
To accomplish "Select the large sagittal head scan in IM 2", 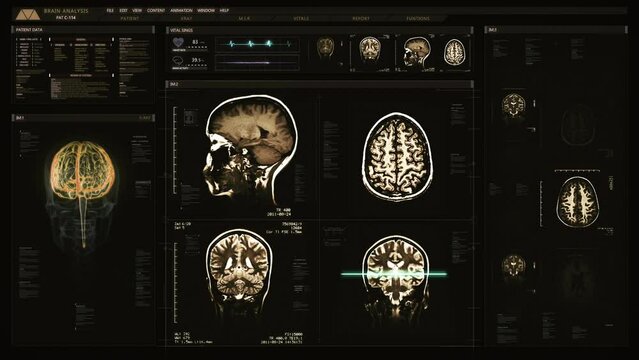I will tap(250, 151).
